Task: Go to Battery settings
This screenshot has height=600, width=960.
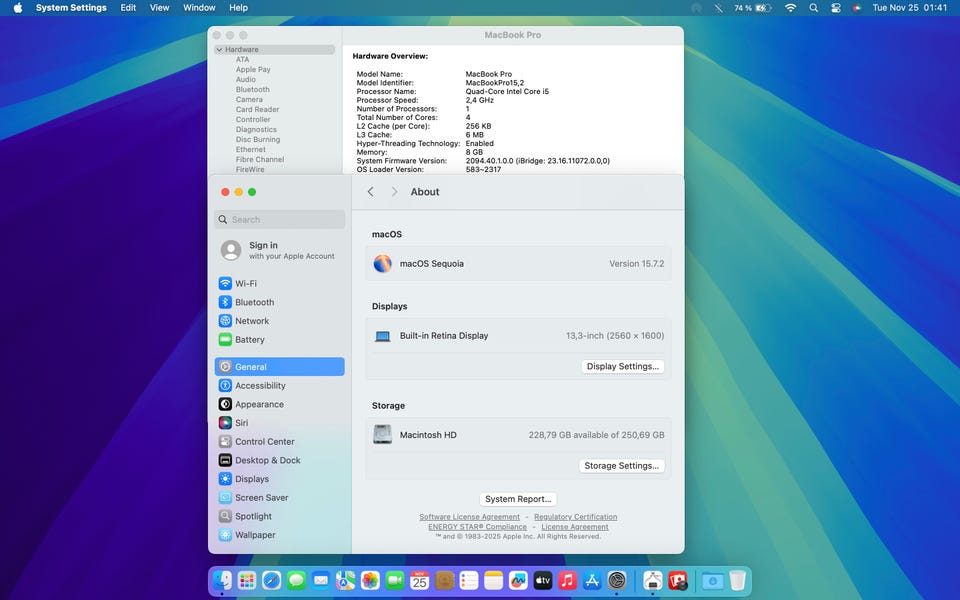Action: (x=250, y=340)
